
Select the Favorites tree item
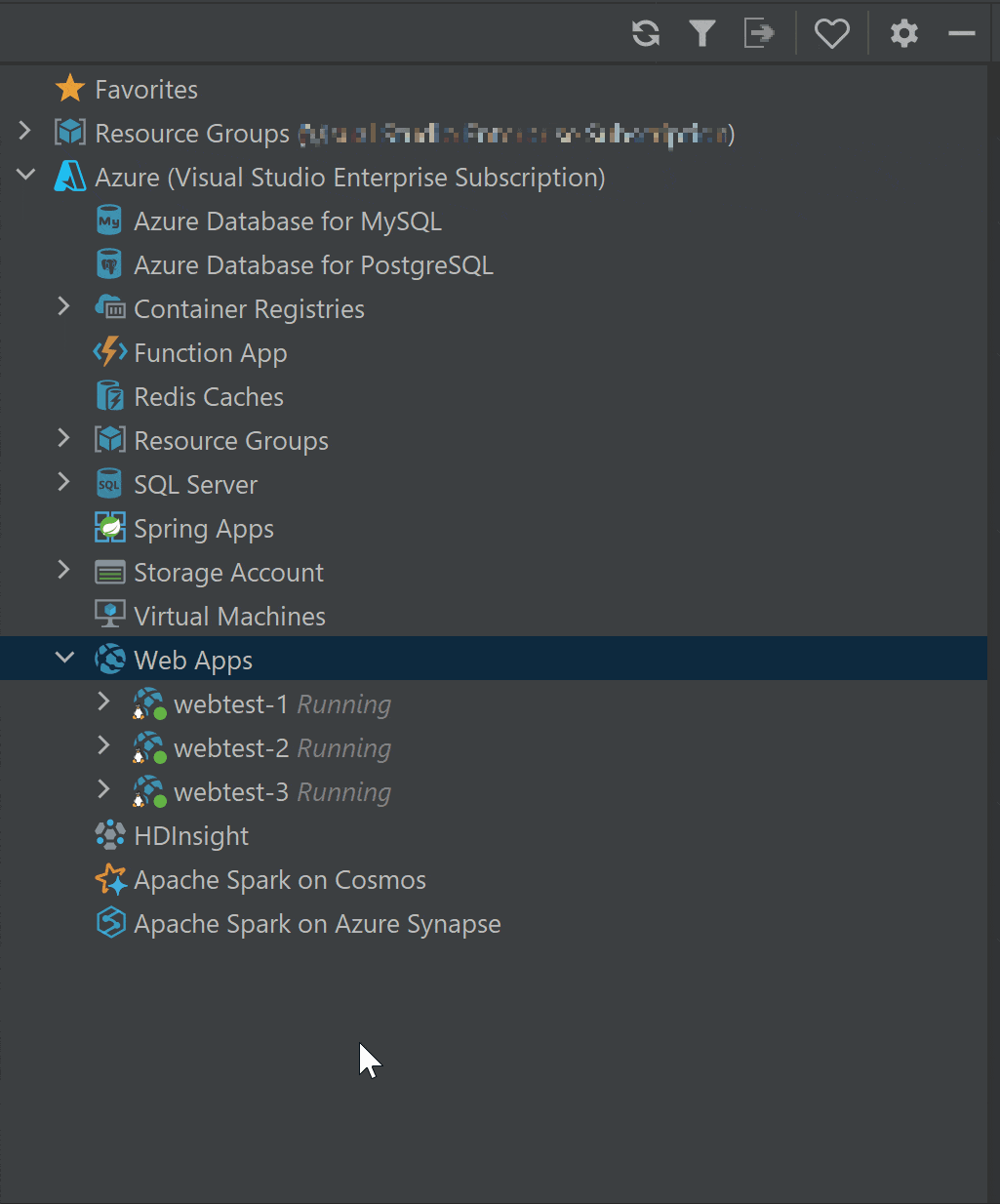click(146, 90)
